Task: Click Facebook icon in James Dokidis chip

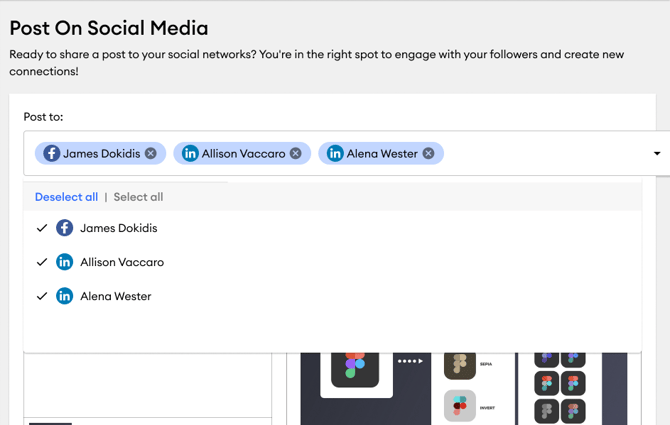Action: click(x=51, y=154)
